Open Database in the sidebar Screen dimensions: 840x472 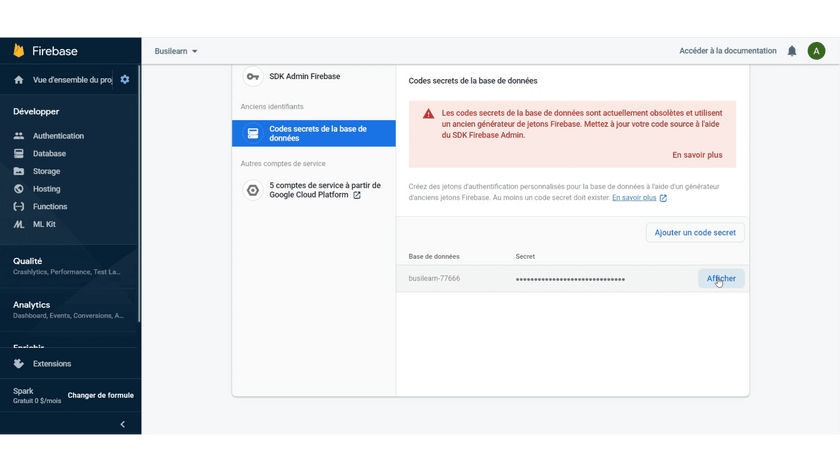click(x=49, y=154)
